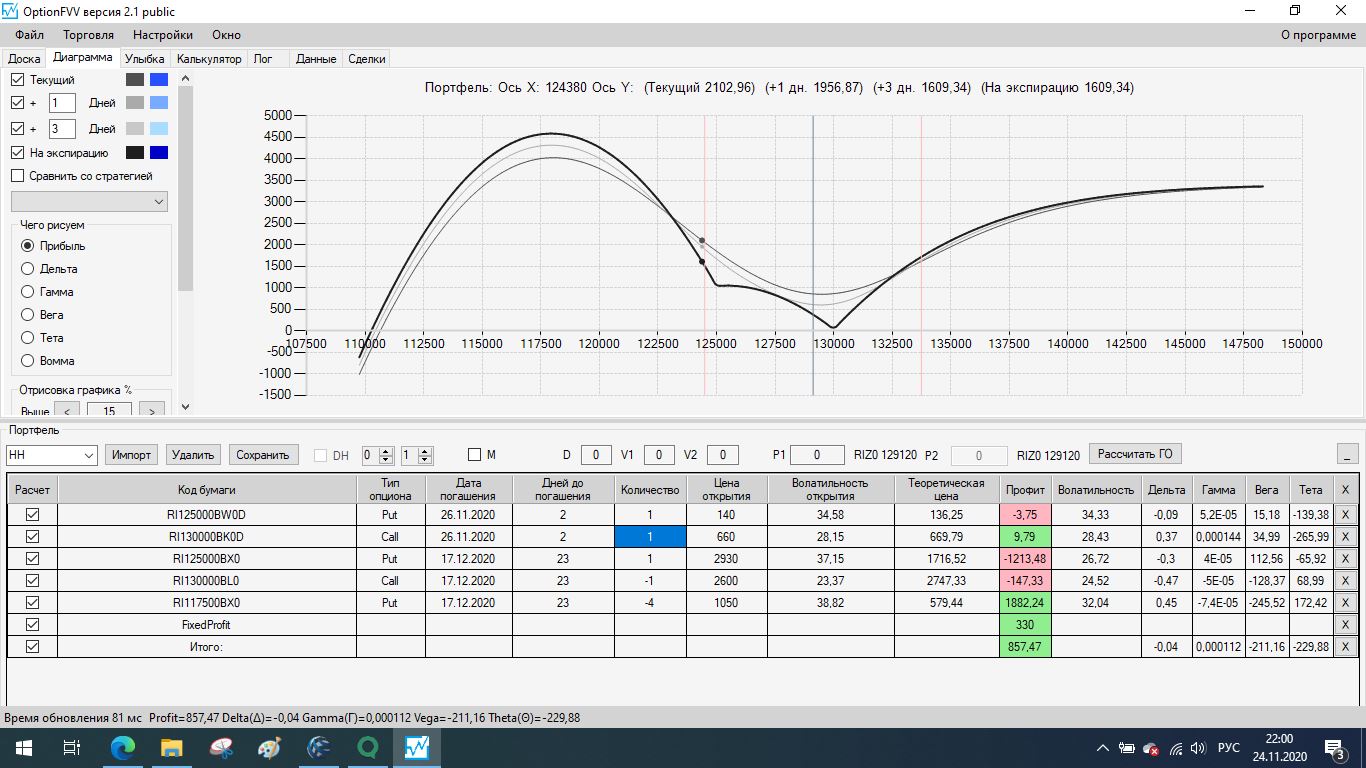Tick the M checkbox in portfolio toolbar
Viewport: 1366px width, 768px height.
[474, 455]
